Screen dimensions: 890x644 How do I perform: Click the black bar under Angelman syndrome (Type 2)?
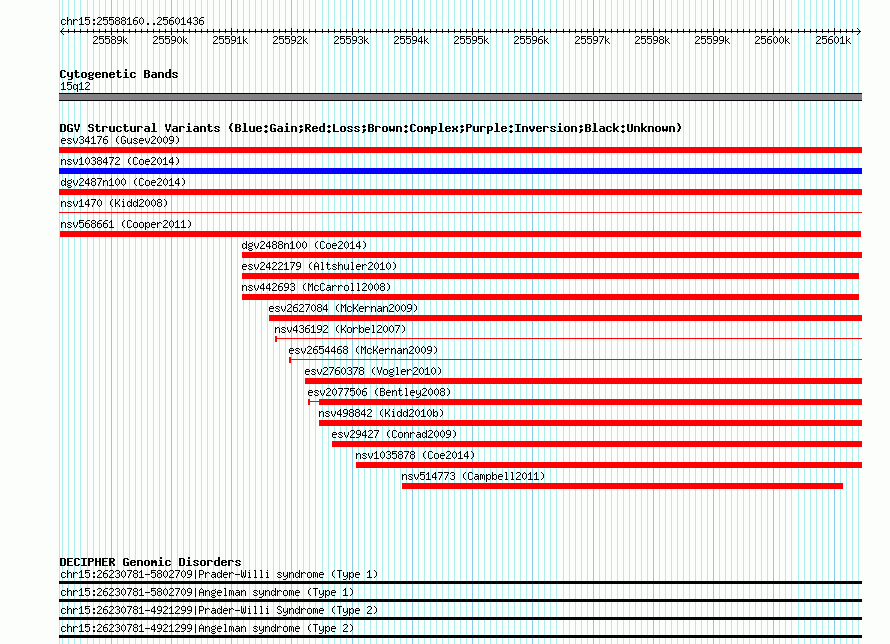click(x=460, y=637)
